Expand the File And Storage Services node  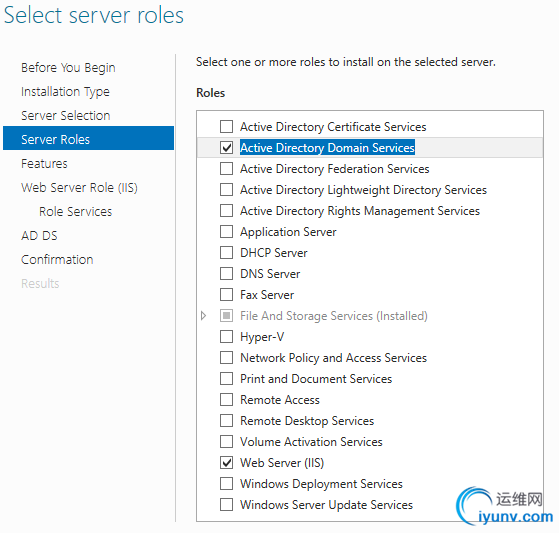(x=204, y=316)
